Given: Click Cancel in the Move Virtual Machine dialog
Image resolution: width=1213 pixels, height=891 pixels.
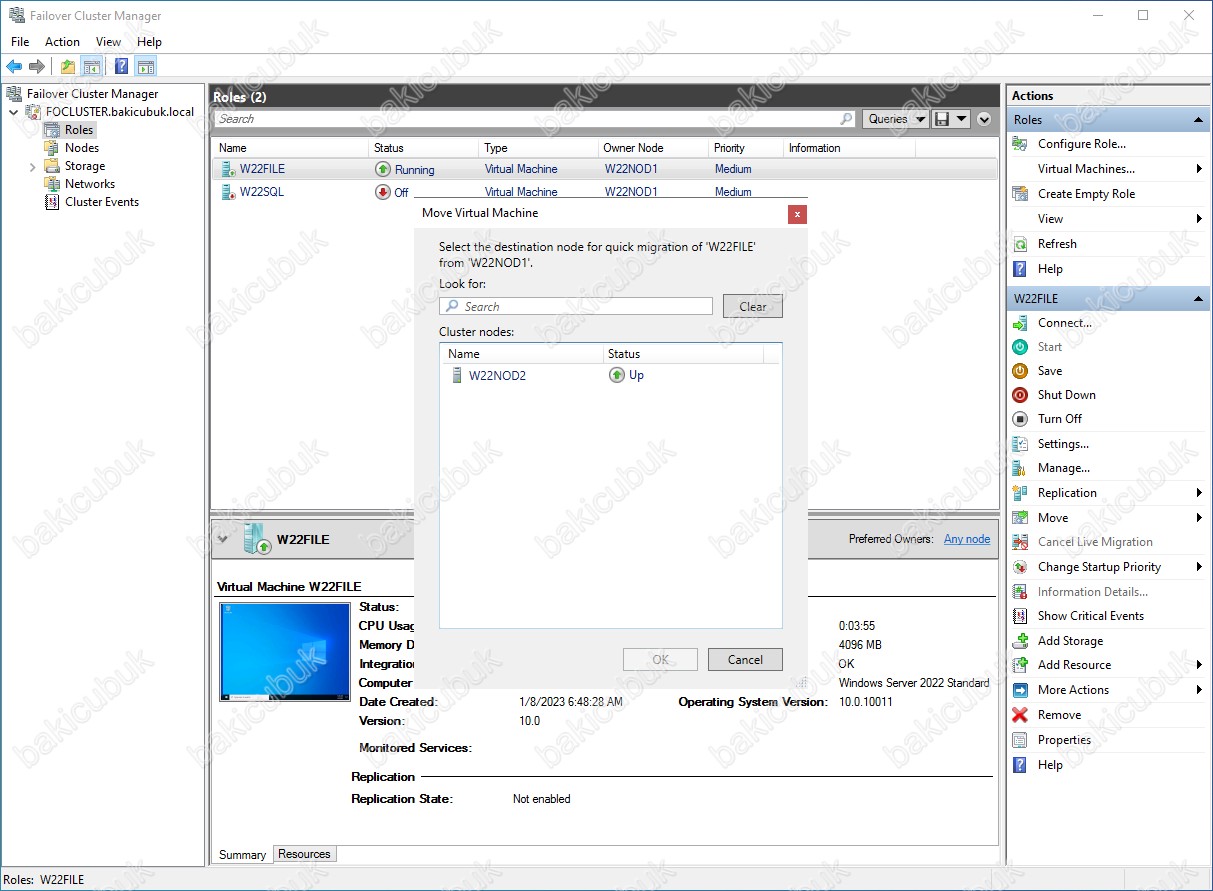Looking at the screenshot, I should tap(745, 660).
